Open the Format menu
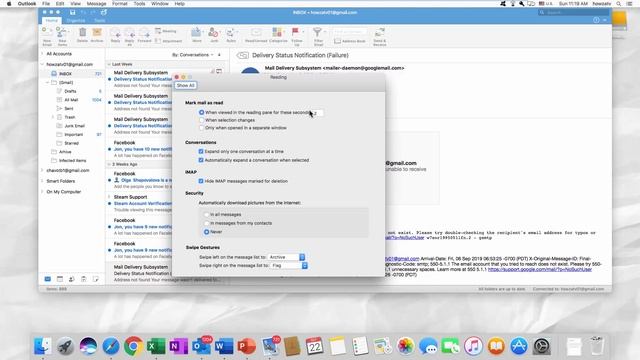The width and height of the screenshot is (640, 360). tap(120, 4)
